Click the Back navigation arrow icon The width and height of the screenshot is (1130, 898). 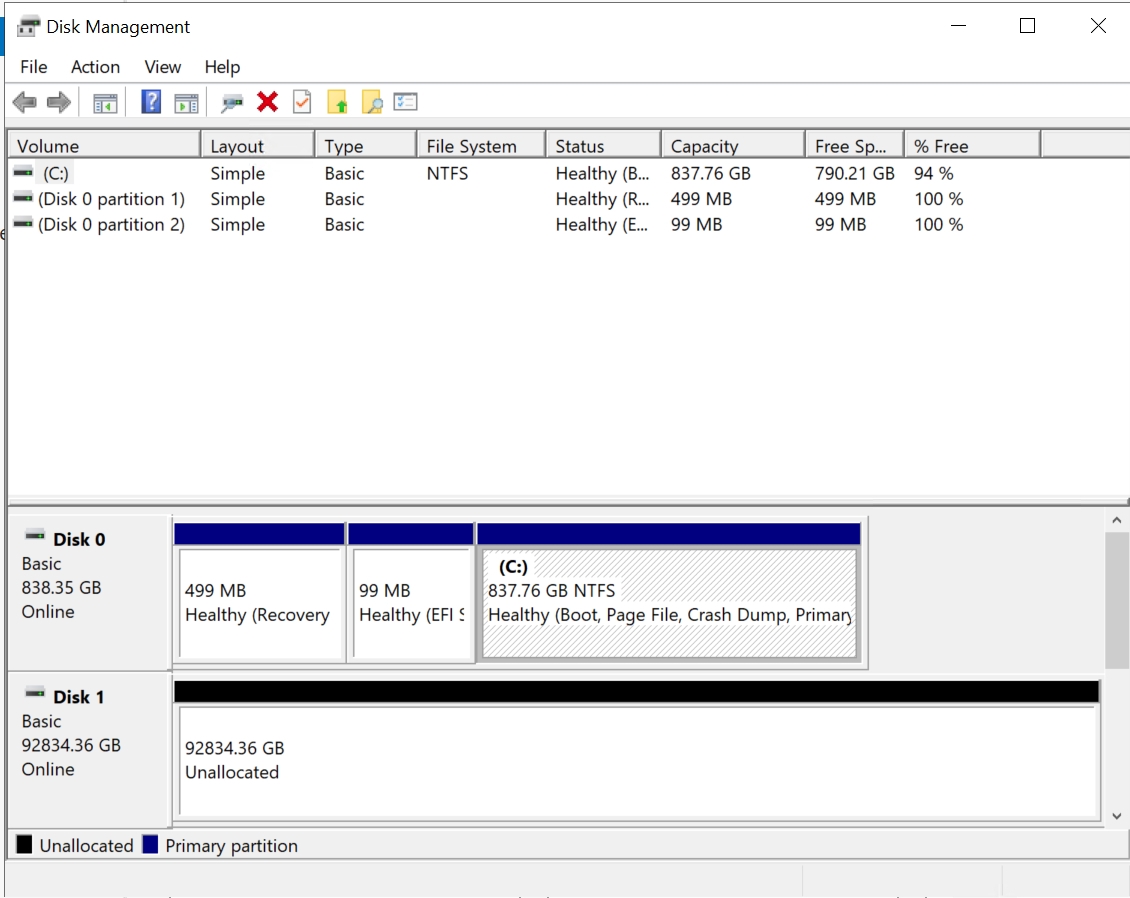point(24,101)
